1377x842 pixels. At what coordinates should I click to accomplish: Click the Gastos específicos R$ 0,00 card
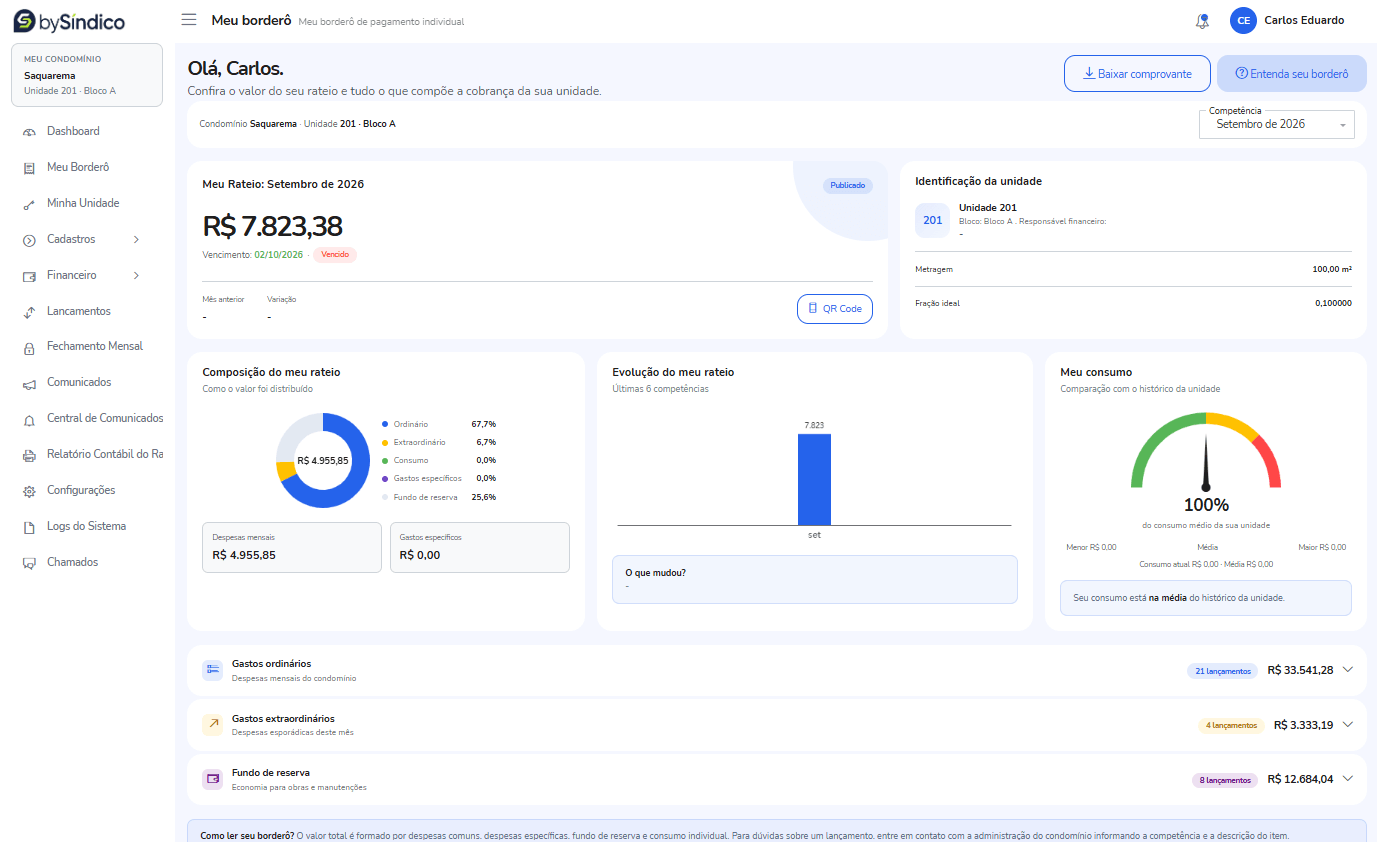pos(480,547)
